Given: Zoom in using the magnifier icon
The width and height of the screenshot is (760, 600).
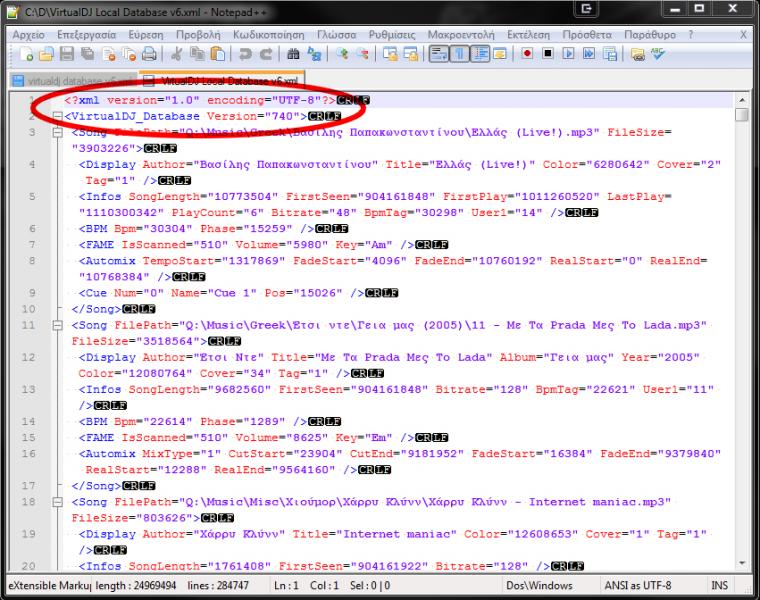Looking at the screenshot, I should [x=342, y=54].
